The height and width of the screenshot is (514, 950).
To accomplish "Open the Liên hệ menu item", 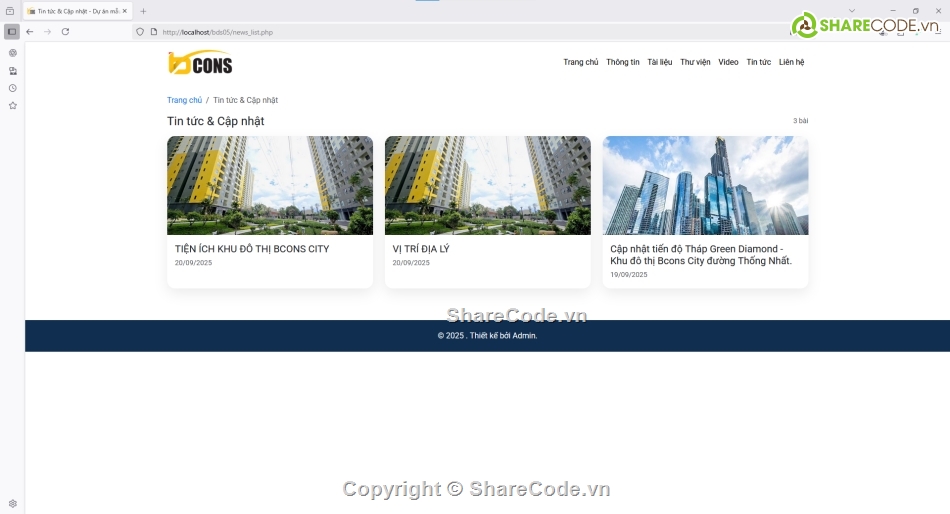I will 791,62.
